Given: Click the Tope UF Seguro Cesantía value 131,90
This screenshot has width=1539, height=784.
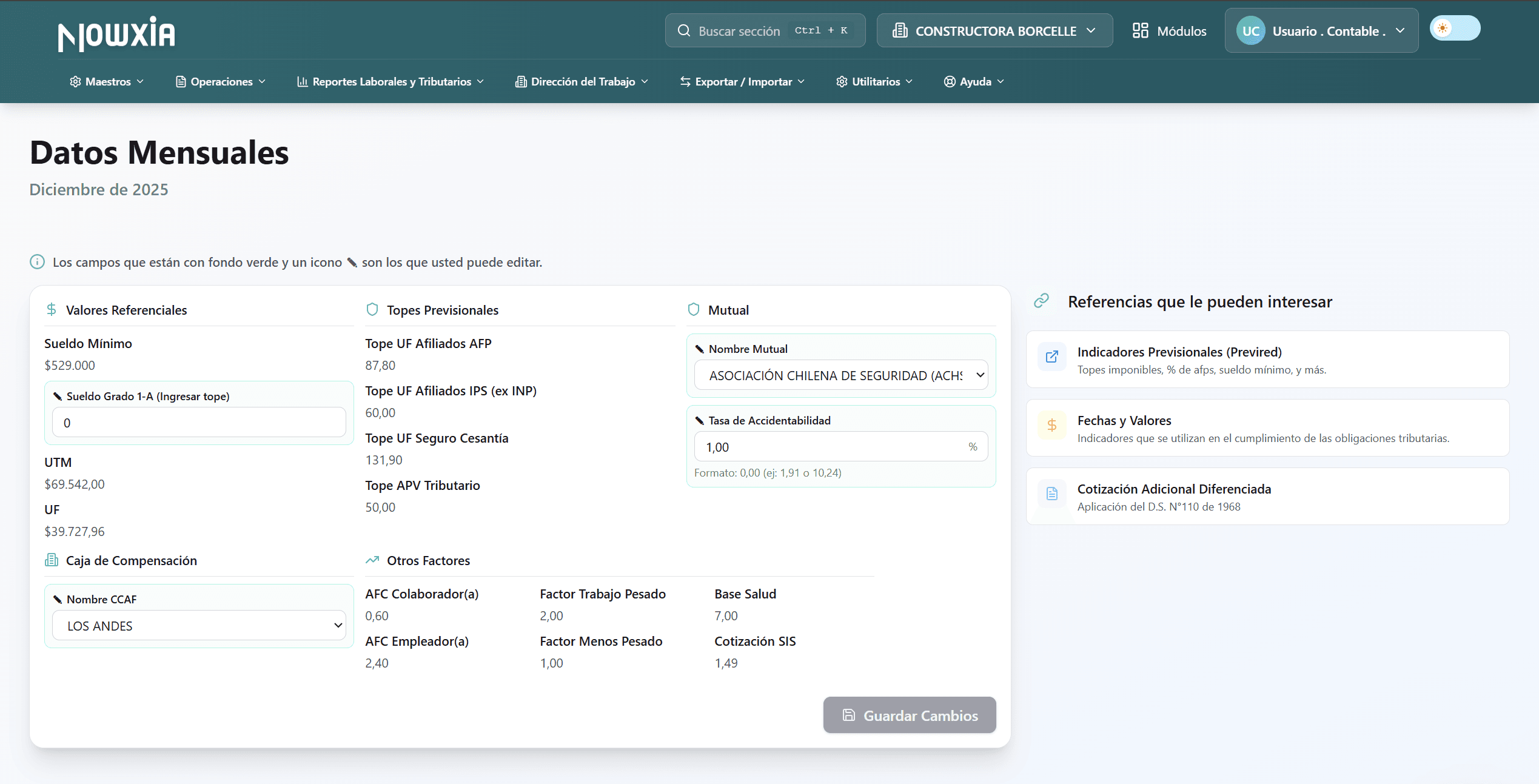Looking at the screenshot, I should 384,460.
